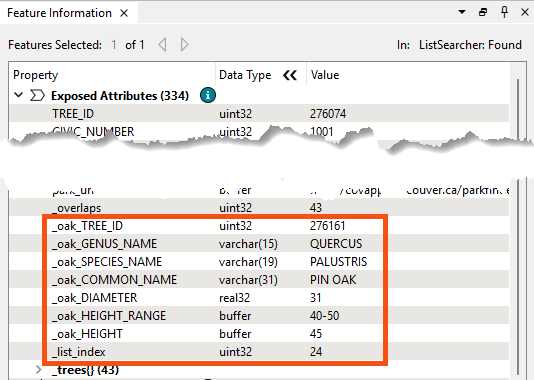Click the next feature arrow
534x380 pixels.
[x=184, y=45]
